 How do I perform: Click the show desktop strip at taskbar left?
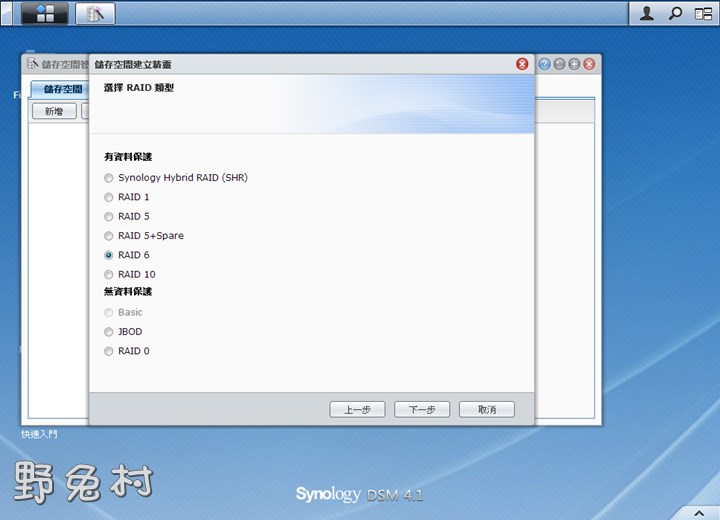pos(6,13)
